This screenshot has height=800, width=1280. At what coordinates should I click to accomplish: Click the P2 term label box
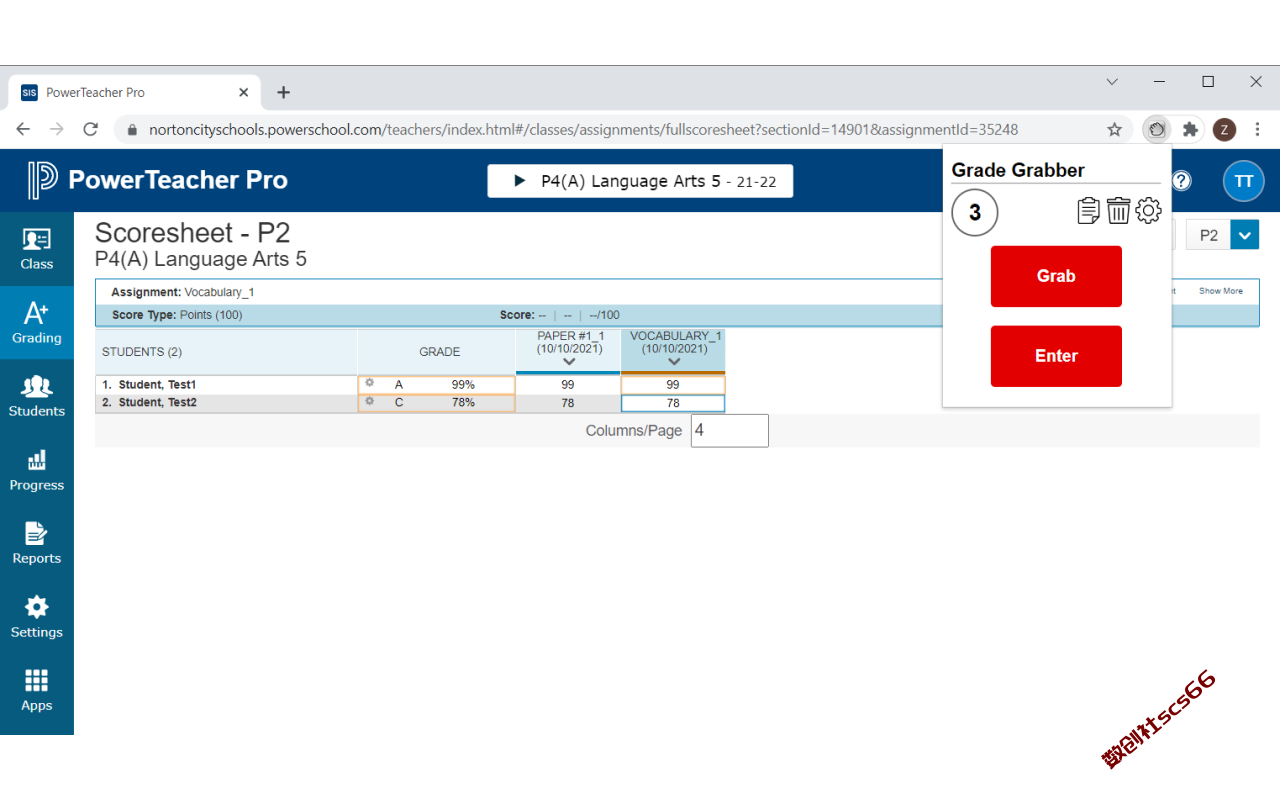click(x=1209, y=235)
